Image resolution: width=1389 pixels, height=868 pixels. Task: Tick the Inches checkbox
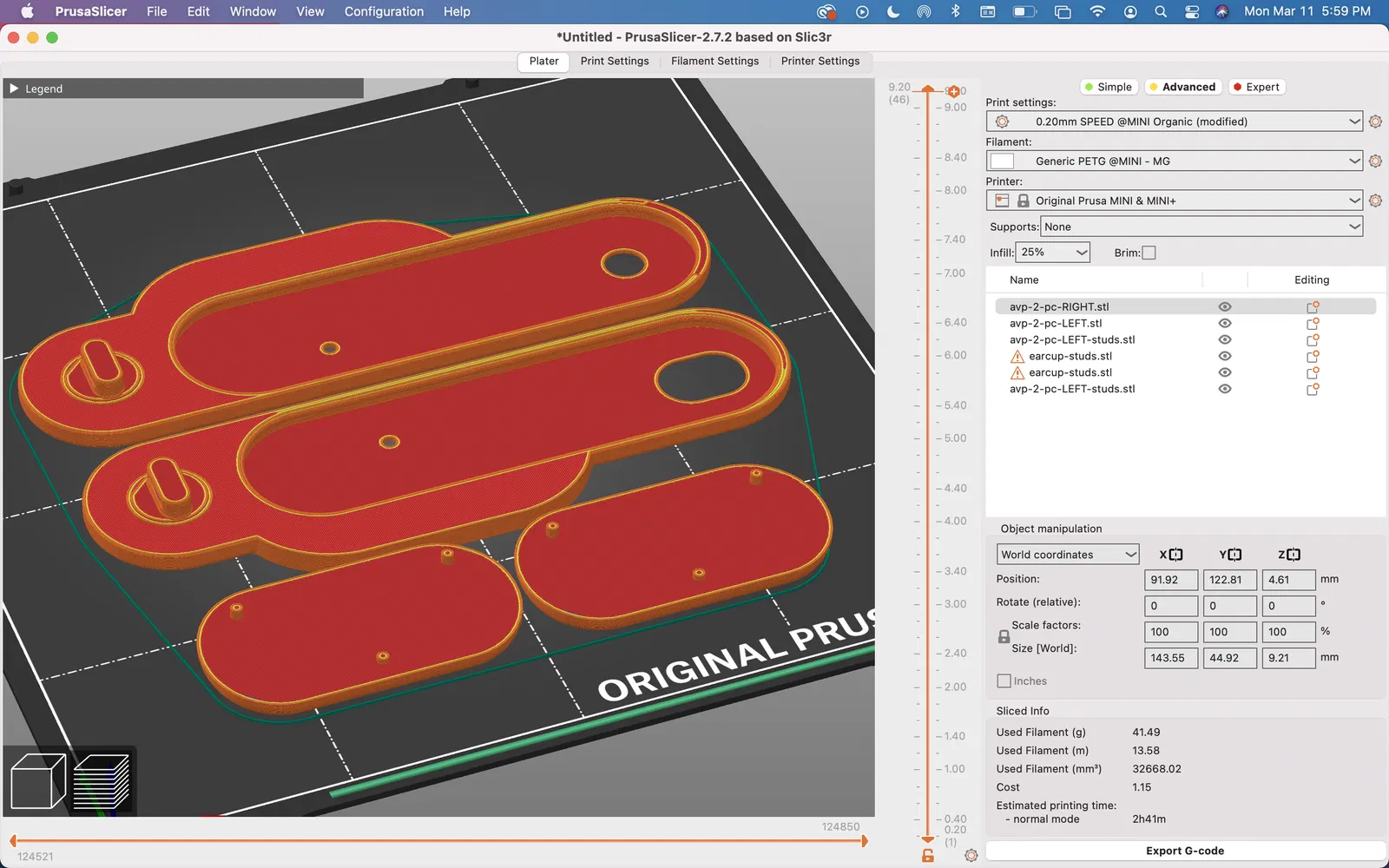point(1004,681)
